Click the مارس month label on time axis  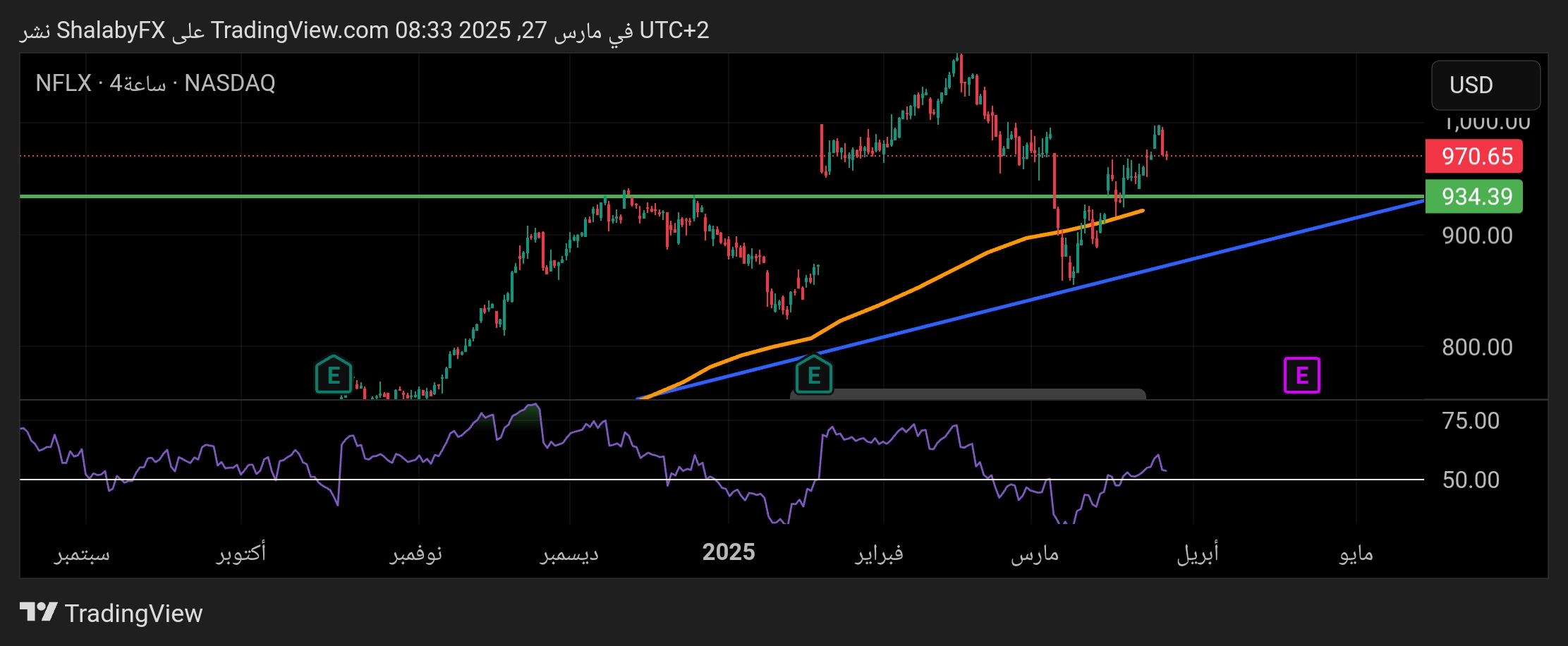1035,554
